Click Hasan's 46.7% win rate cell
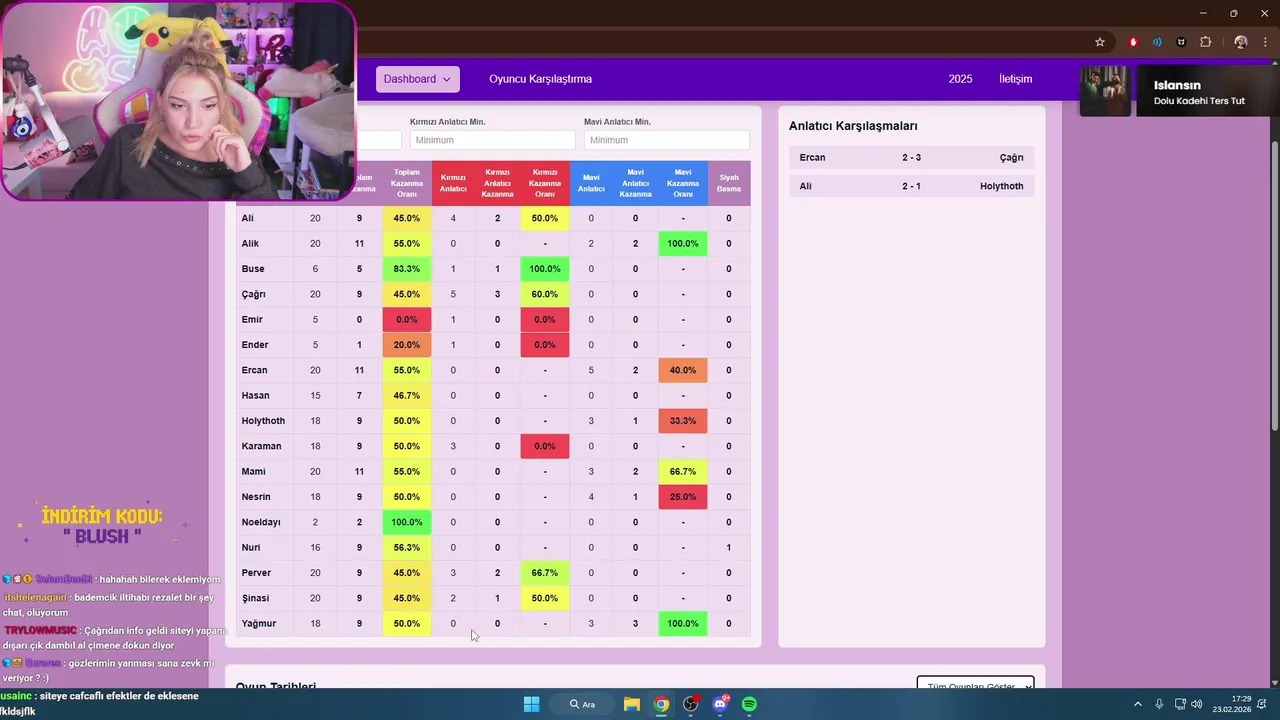The image size is (1280, 720). (407, 395)
